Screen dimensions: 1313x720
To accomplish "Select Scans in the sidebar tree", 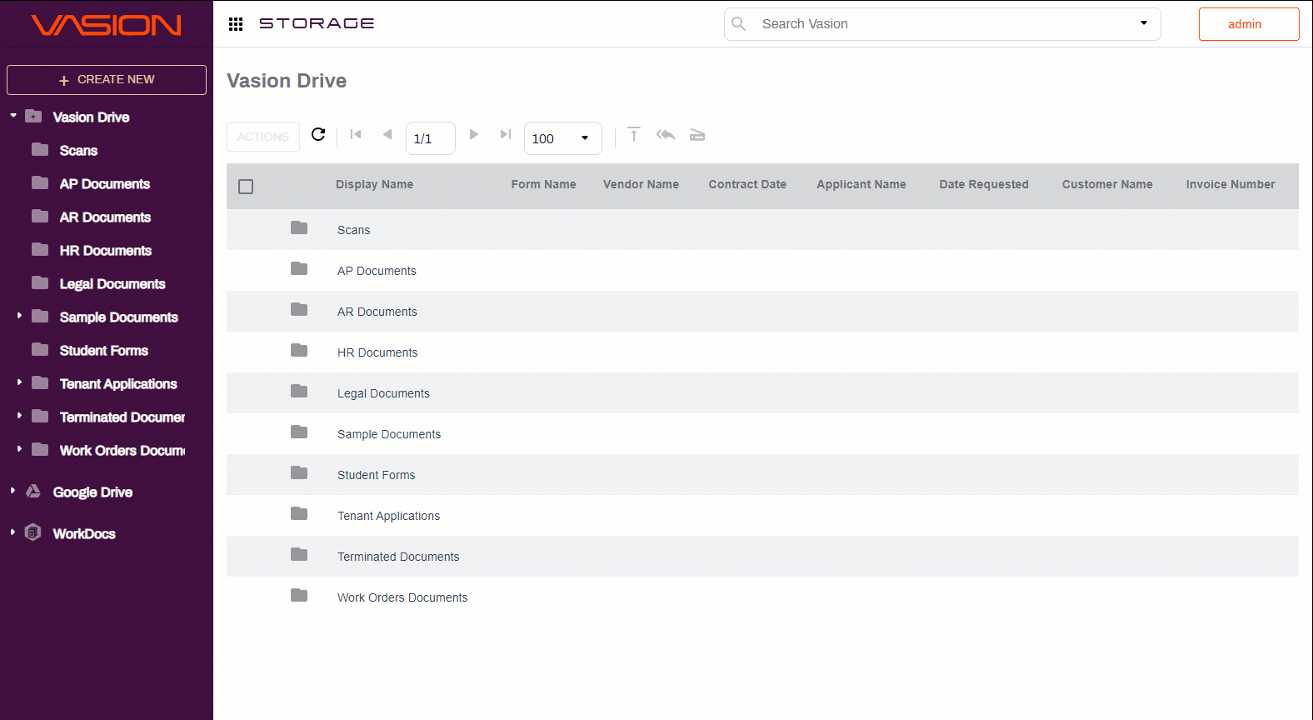I will coord(79,150).
